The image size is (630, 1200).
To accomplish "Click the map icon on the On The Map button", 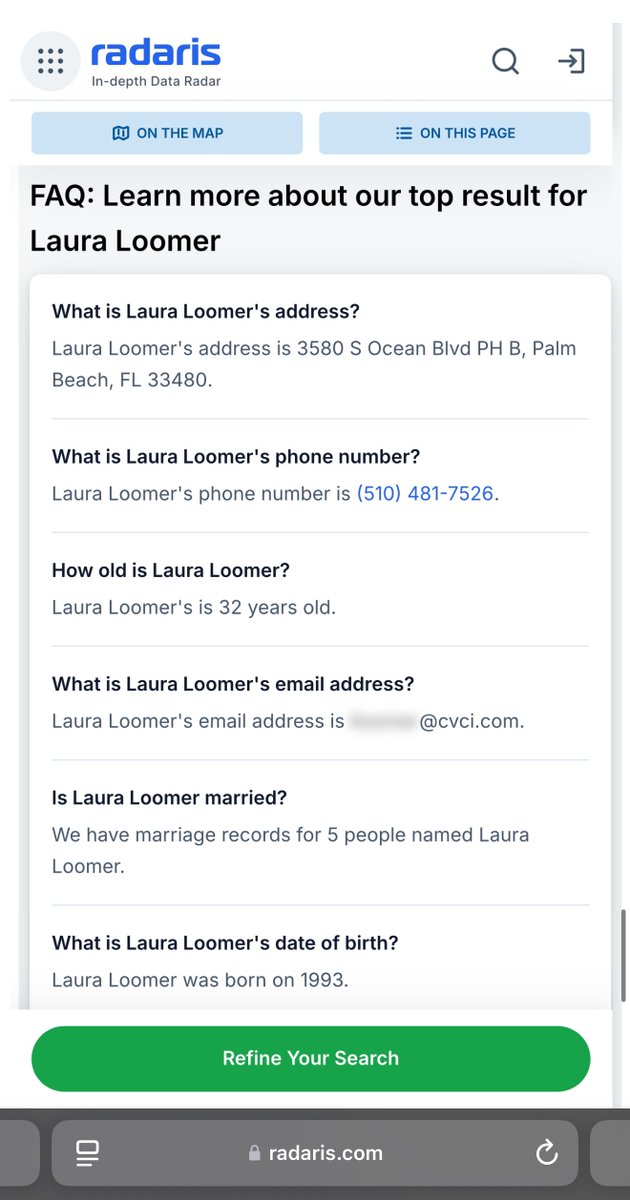I will click(x=121, y=133).
